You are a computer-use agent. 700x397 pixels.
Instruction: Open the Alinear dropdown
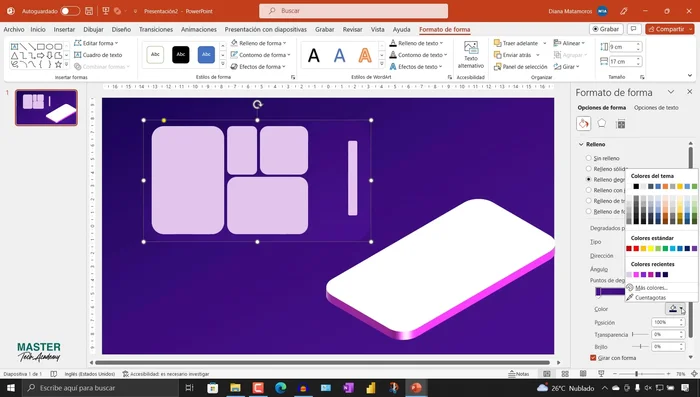click(x=569, y=43)
